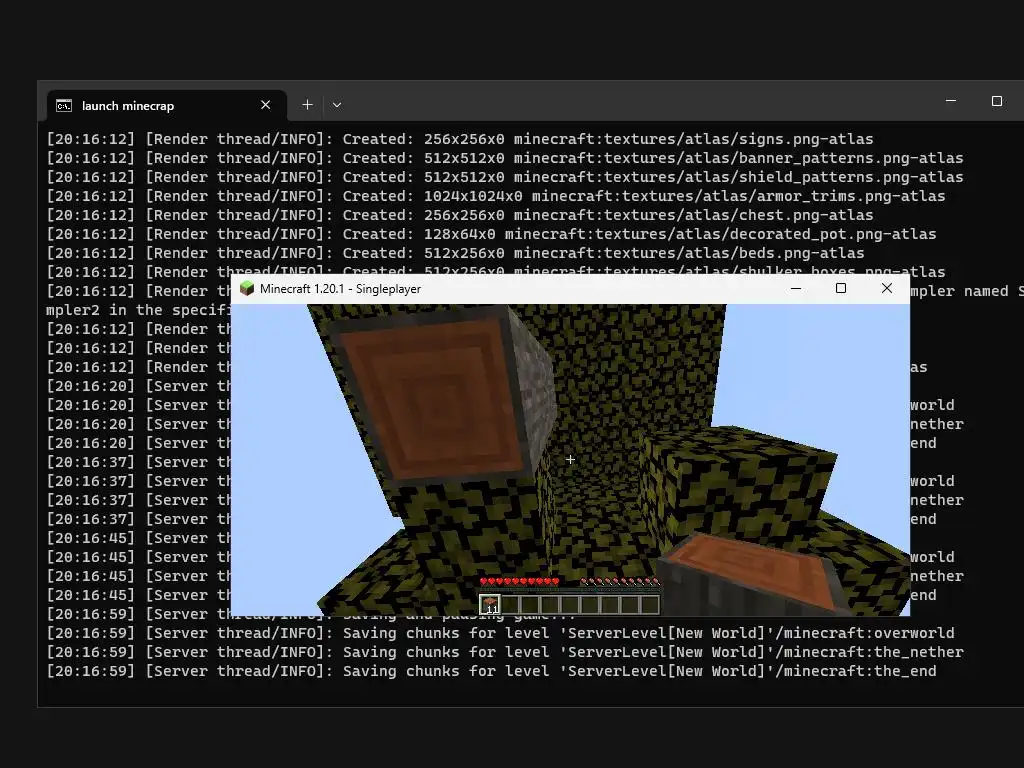The height and width of the screenshot is (768, 1024).
Task: Click the last log line ending minecraft:the_nether
Action: click(505, 652)
